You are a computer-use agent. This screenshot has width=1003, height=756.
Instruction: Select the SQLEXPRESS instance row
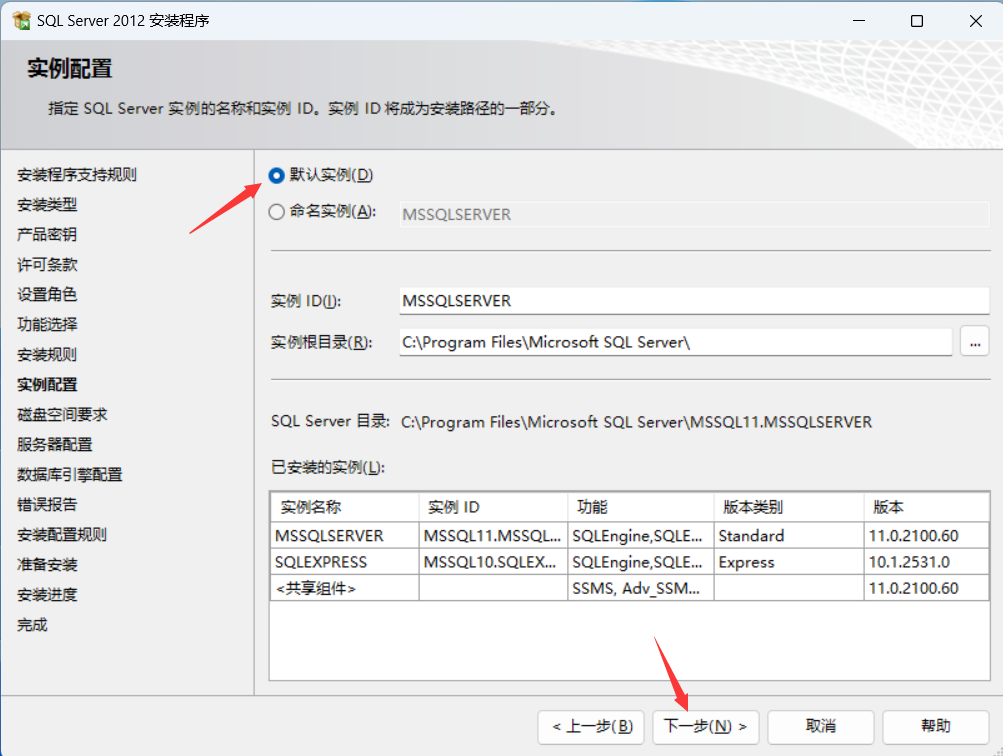[630, 562]
